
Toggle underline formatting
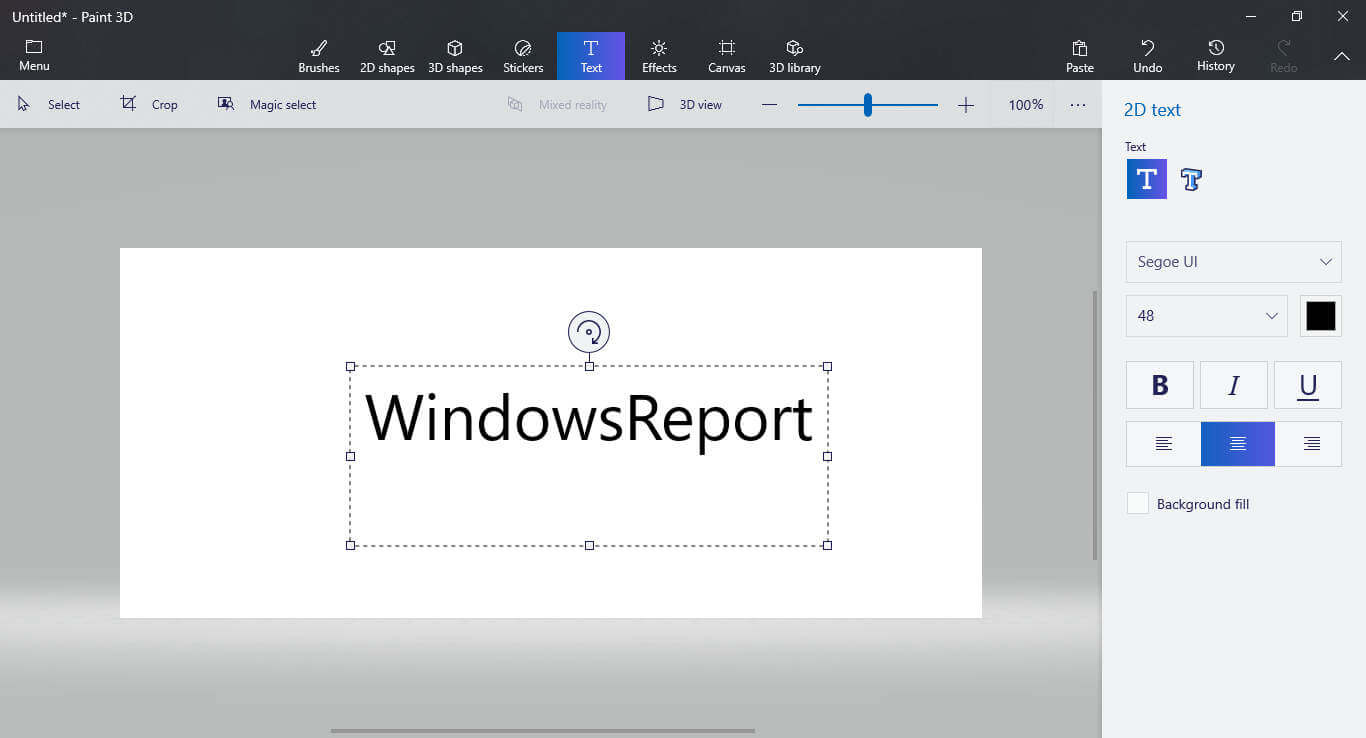tap(1308, 385)
